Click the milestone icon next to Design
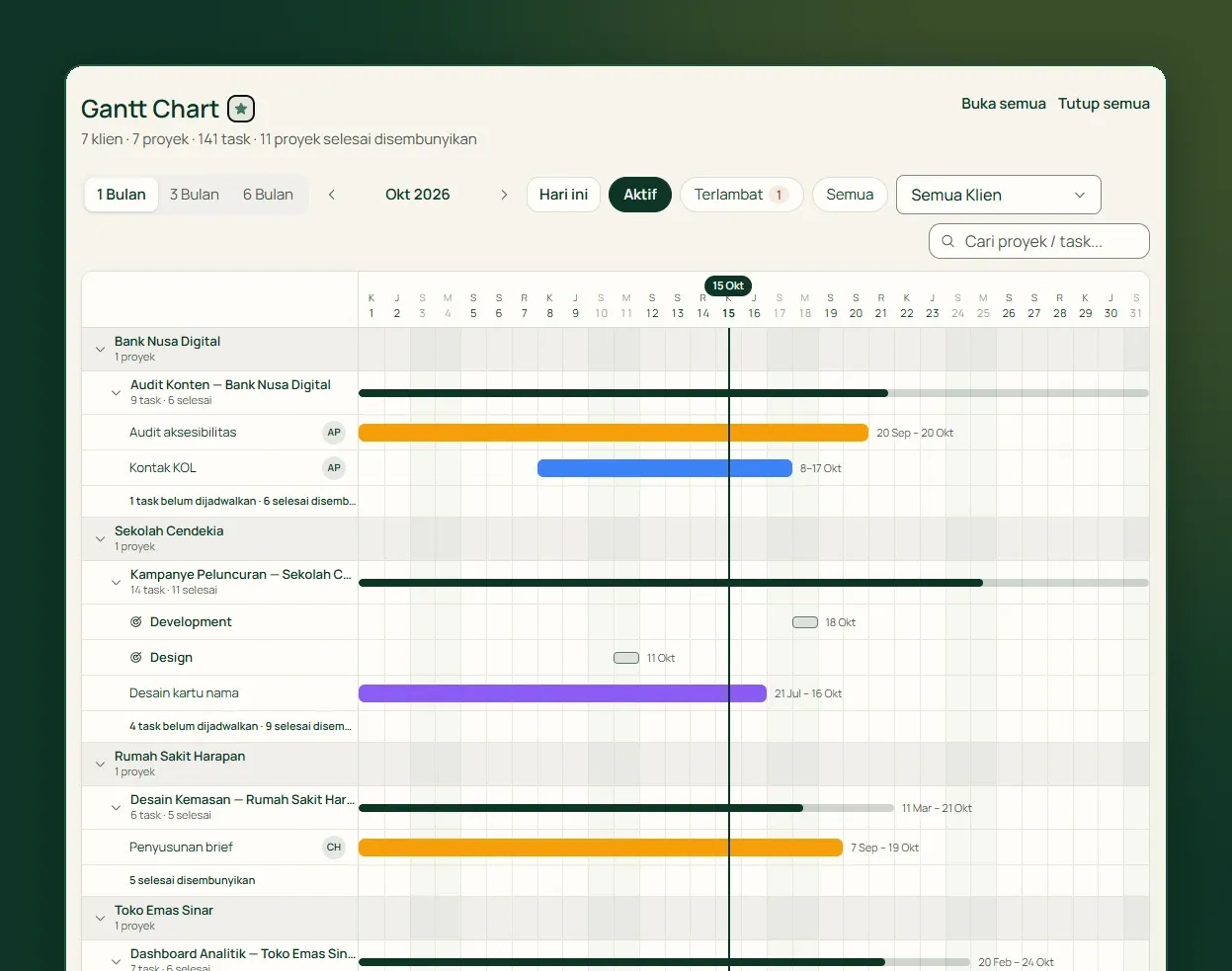Viewport: 1232px width, 971px height. click(136, 657)
